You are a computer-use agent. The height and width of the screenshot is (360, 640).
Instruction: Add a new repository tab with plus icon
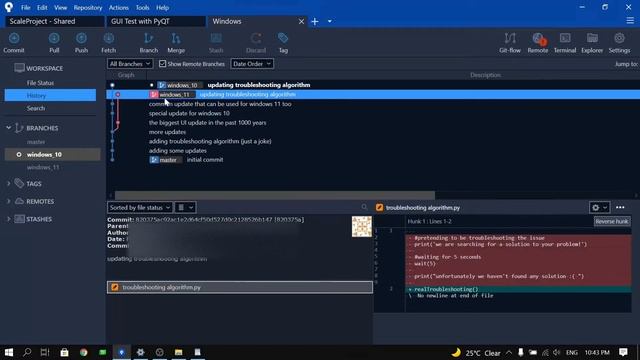[x=315, y=21]
